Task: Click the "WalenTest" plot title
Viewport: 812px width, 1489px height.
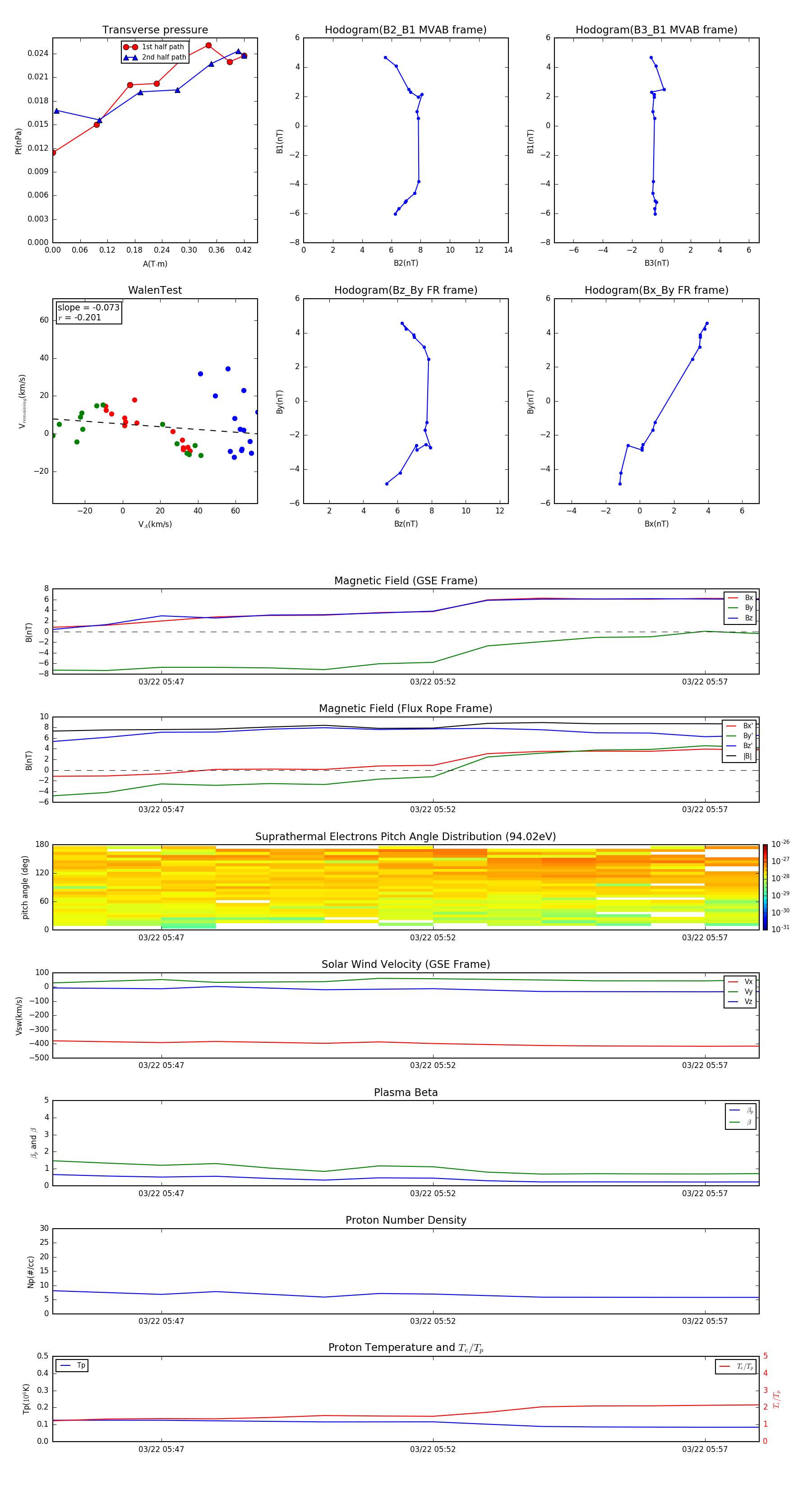Action: 155,290
